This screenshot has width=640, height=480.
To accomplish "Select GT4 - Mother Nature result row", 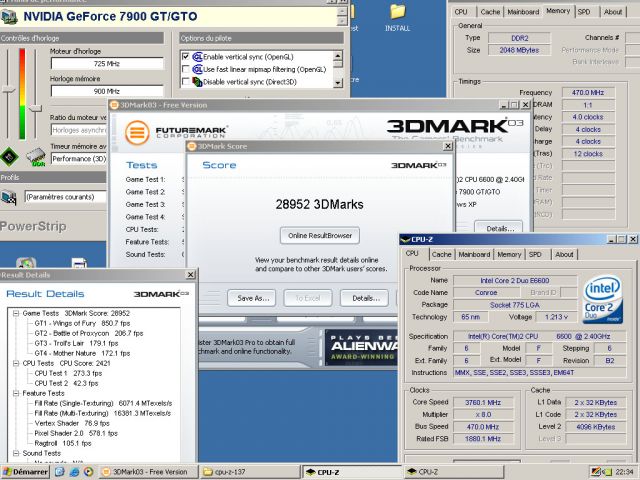I will coord(82,353).
